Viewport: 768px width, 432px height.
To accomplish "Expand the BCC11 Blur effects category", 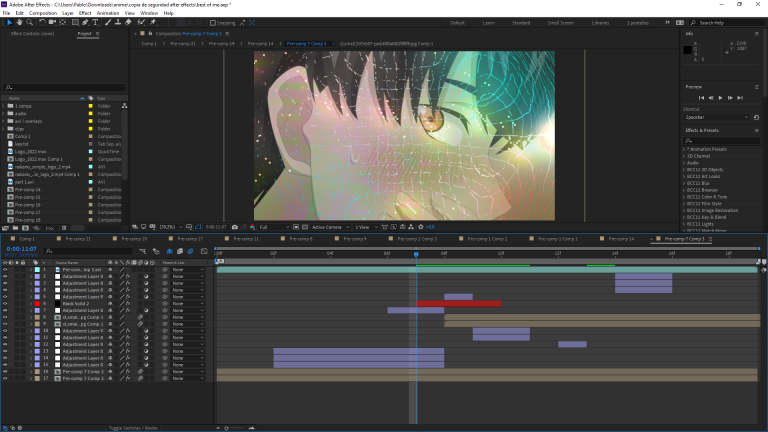I will [x=684, y=183].
